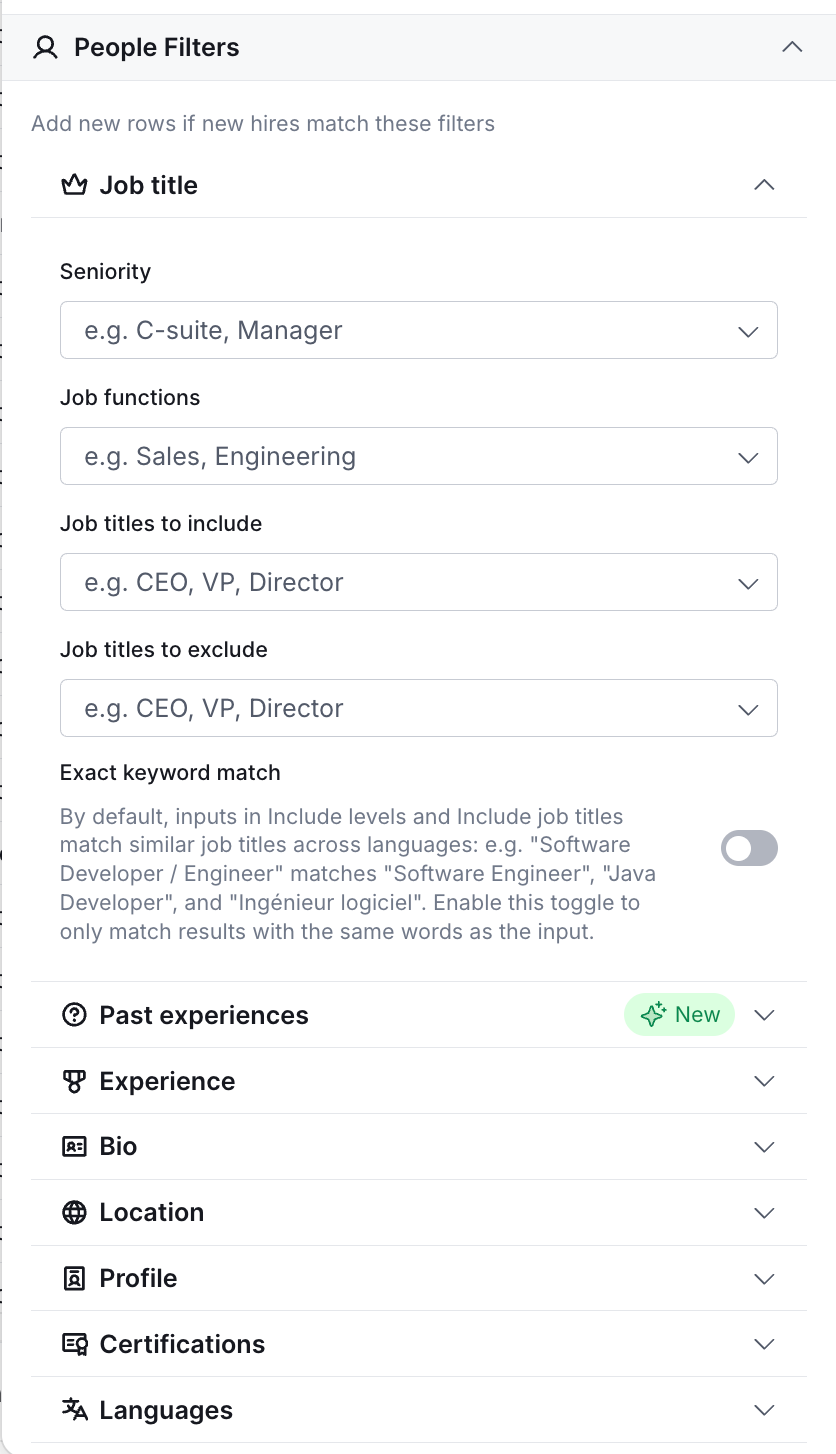This screenshot has width=836, height=1454.
Task: Enable the Exact keyword match toggle
Action: click(749, 849)
